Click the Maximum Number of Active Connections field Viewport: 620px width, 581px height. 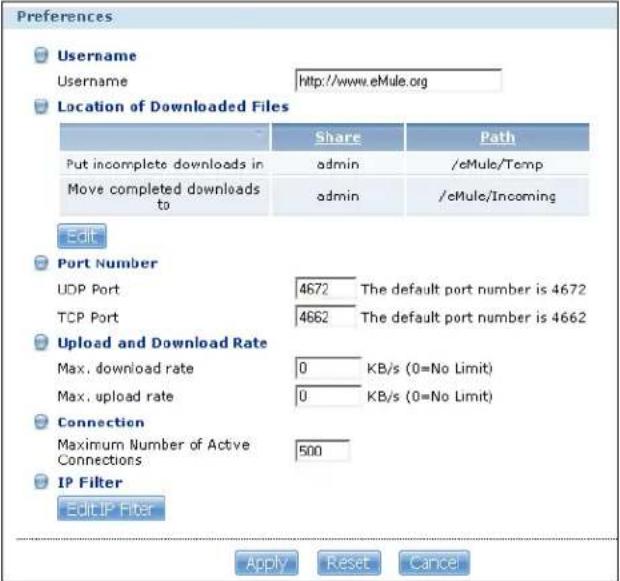(322, 451)
